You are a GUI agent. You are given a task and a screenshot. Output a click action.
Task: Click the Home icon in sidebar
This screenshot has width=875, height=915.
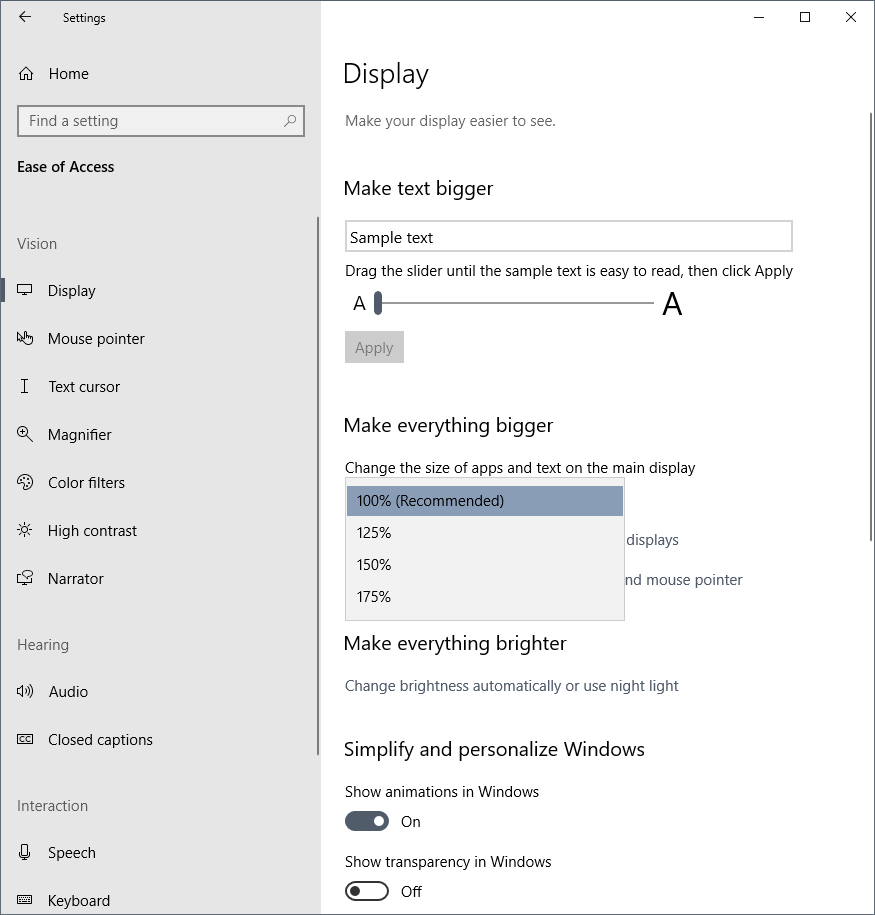click(26, 74)
